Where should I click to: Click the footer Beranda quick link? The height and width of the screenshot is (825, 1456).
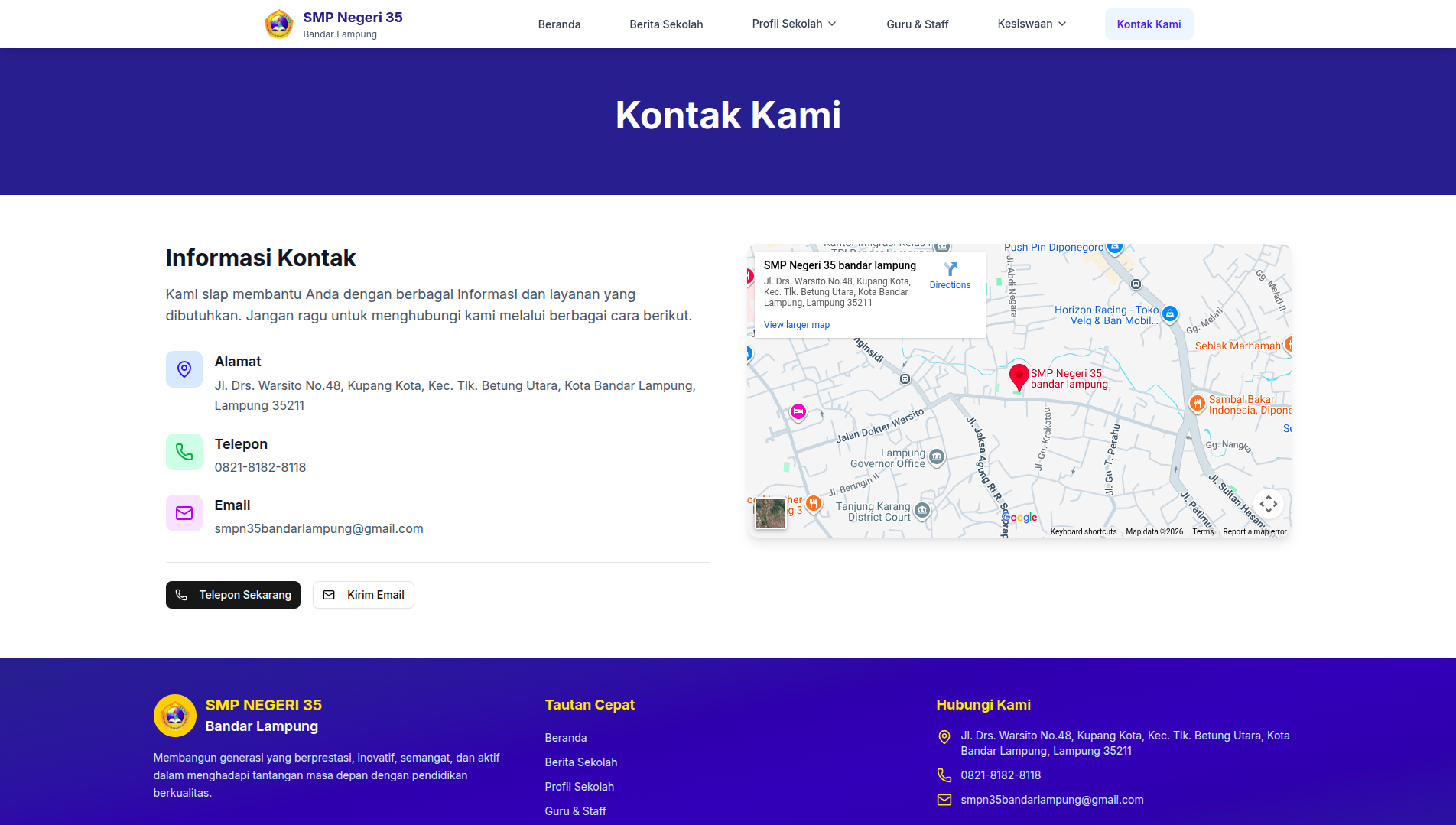coord(566,738)
